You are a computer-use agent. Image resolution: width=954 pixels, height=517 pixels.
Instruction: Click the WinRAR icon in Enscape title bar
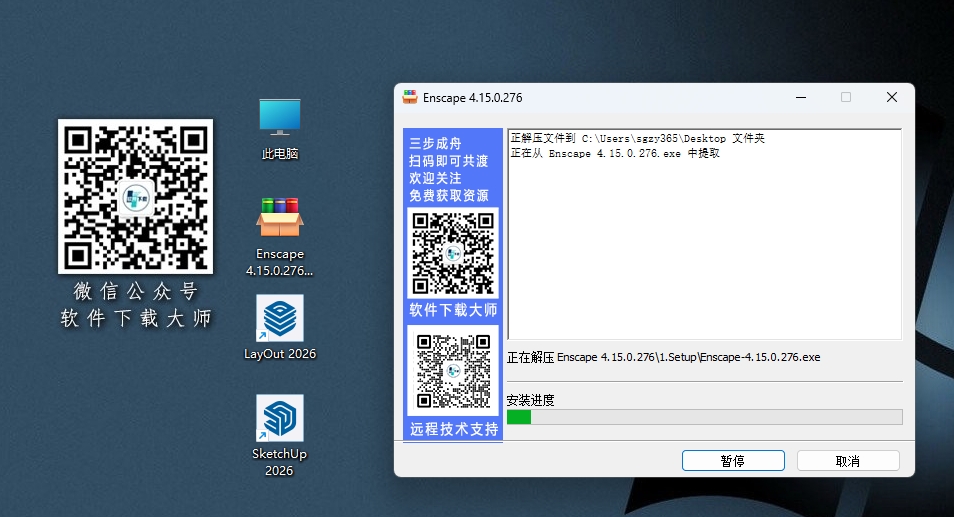pyautogui.click(x=410, y=97)
